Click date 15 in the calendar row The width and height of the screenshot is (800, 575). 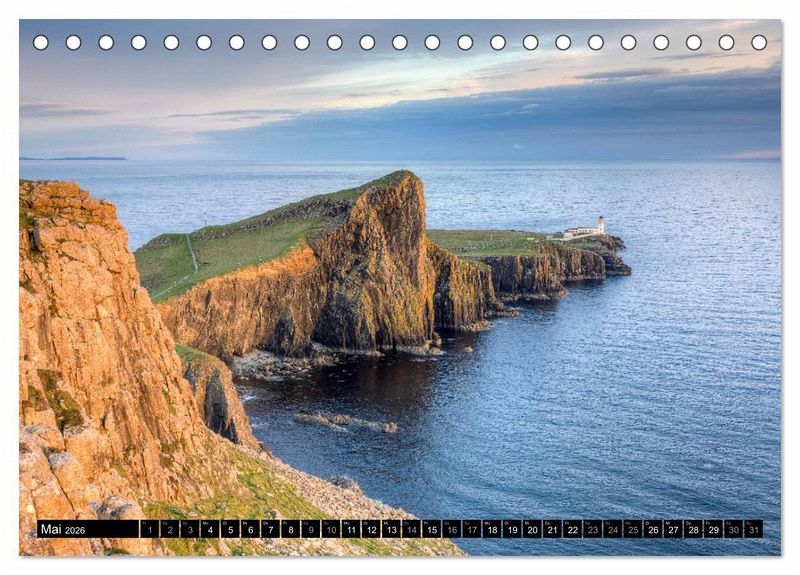[431, 529]
